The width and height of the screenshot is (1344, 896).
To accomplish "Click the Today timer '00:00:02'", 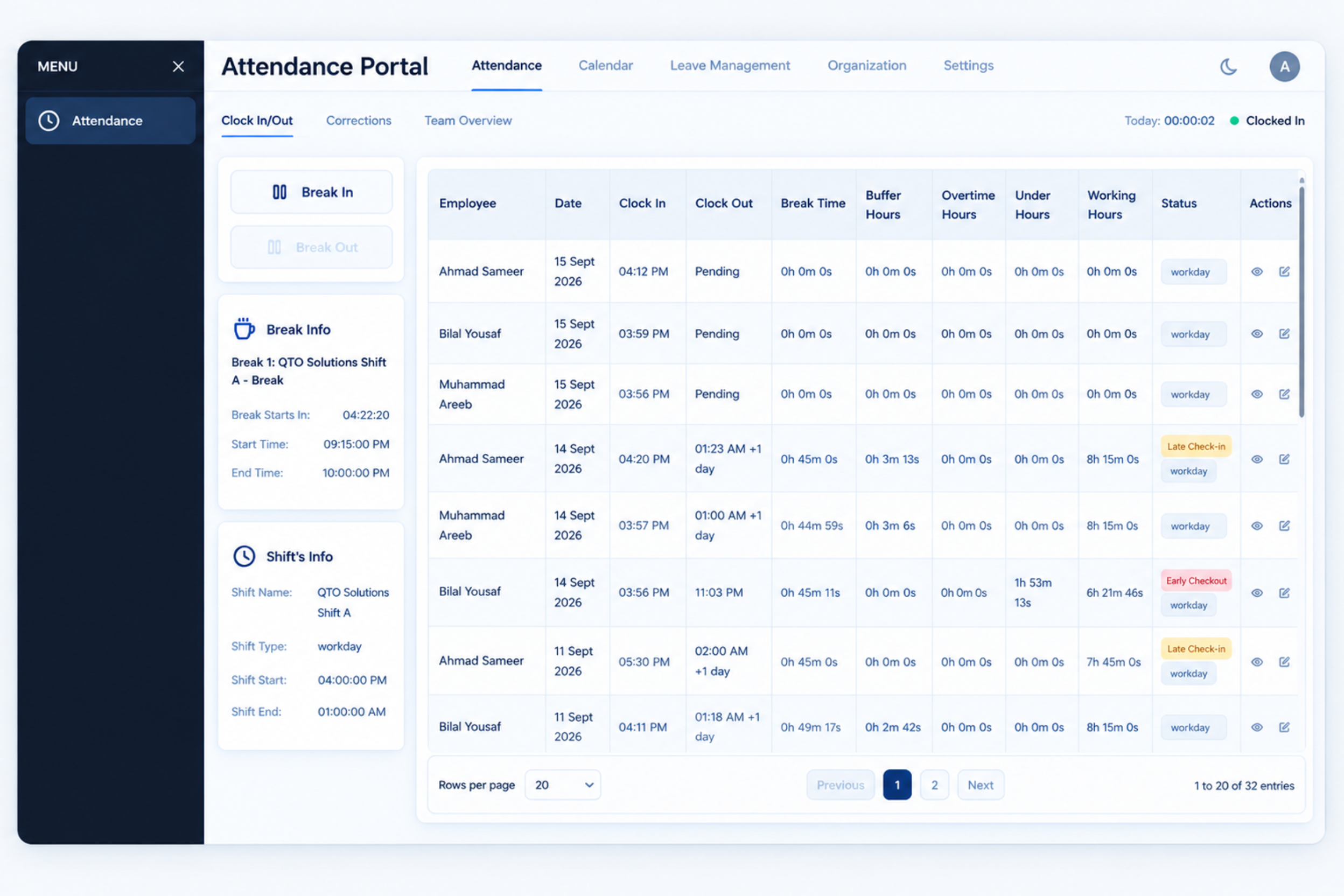I will point(1189,121).
